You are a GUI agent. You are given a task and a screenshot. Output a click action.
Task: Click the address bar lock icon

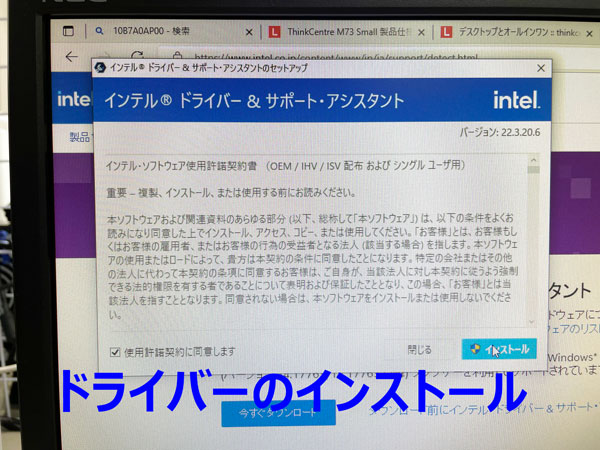click(177, 55)
